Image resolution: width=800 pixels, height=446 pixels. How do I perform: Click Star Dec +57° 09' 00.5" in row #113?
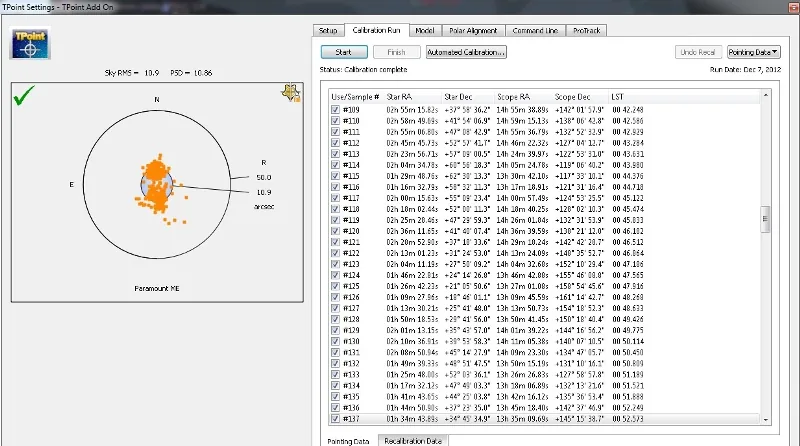(467, 154)
